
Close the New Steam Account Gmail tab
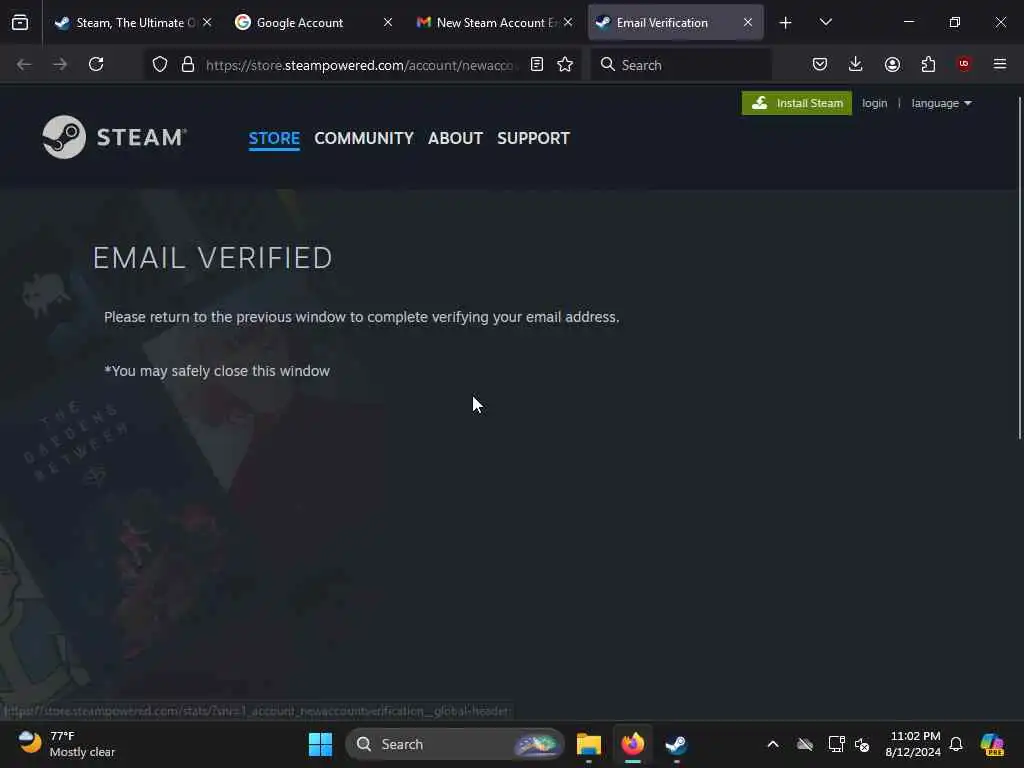[568, 22]
